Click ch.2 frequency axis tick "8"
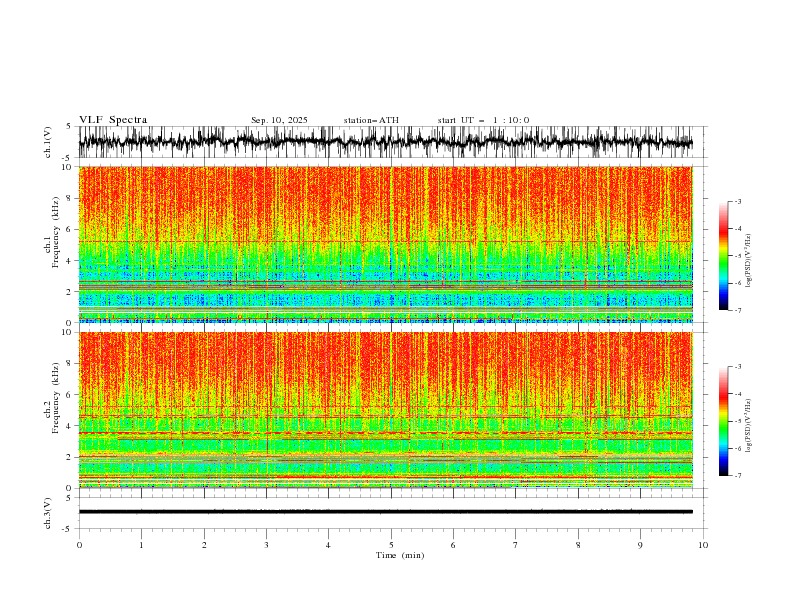 pos(69,364)
